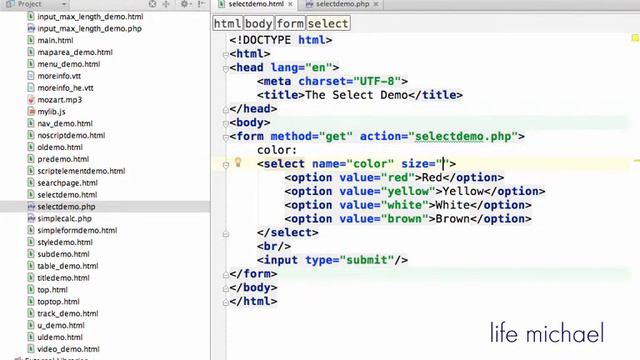Click file icon next to main.html
This screenshot has height=360, width=640.
tap(31, 40)
